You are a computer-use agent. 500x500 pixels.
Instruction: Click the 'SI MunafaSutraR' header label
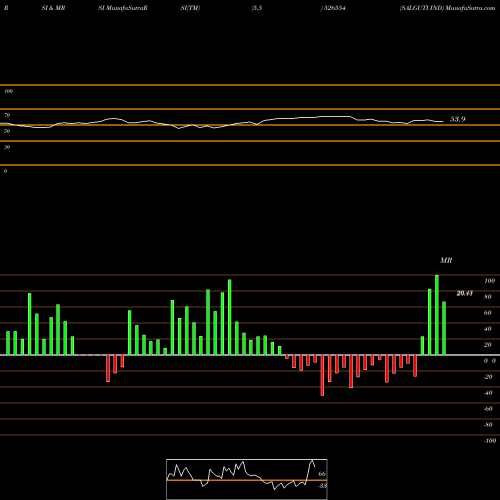pos(123,8)
